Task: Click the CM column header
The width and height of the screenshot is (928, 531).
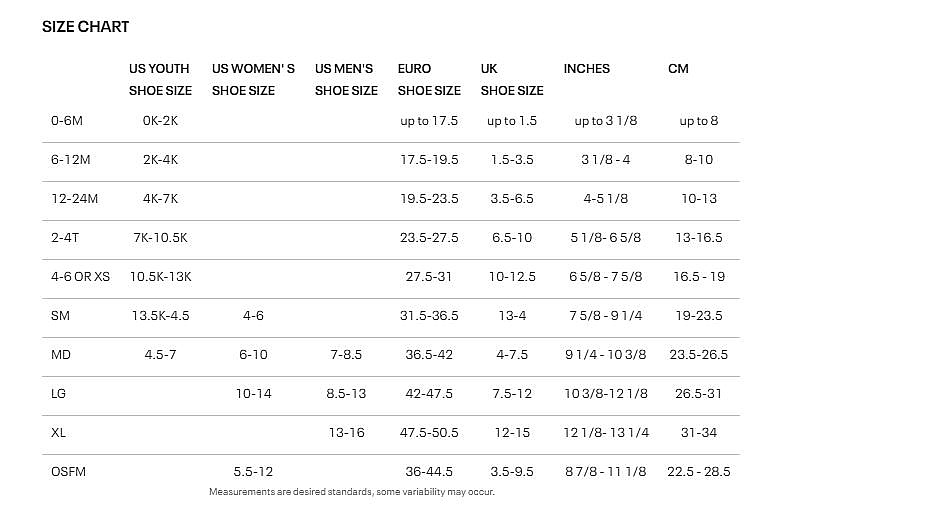Action: [x=678, y=69]
